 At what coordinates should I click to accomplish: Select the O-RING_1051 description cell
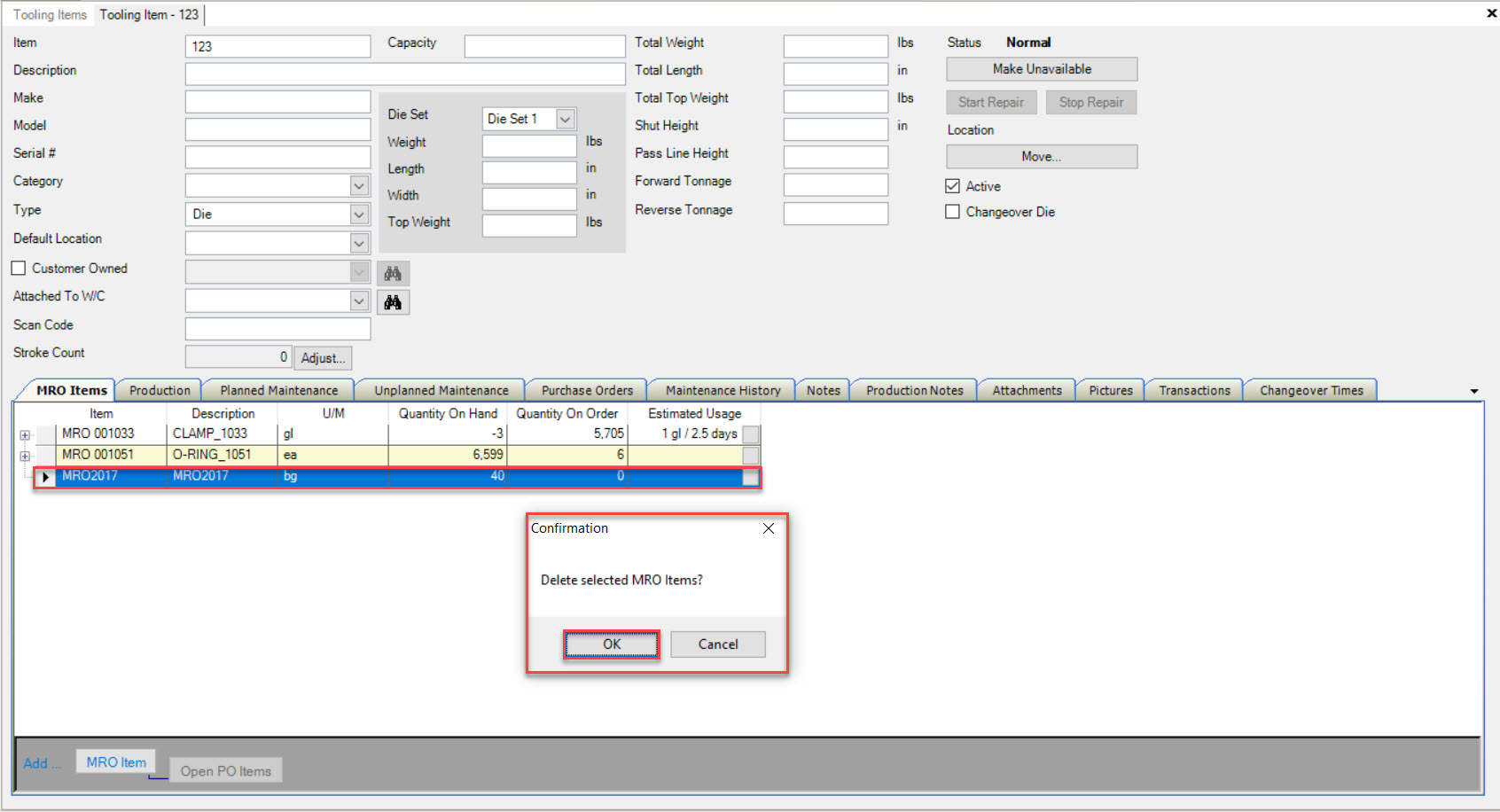tap(223, 456)
